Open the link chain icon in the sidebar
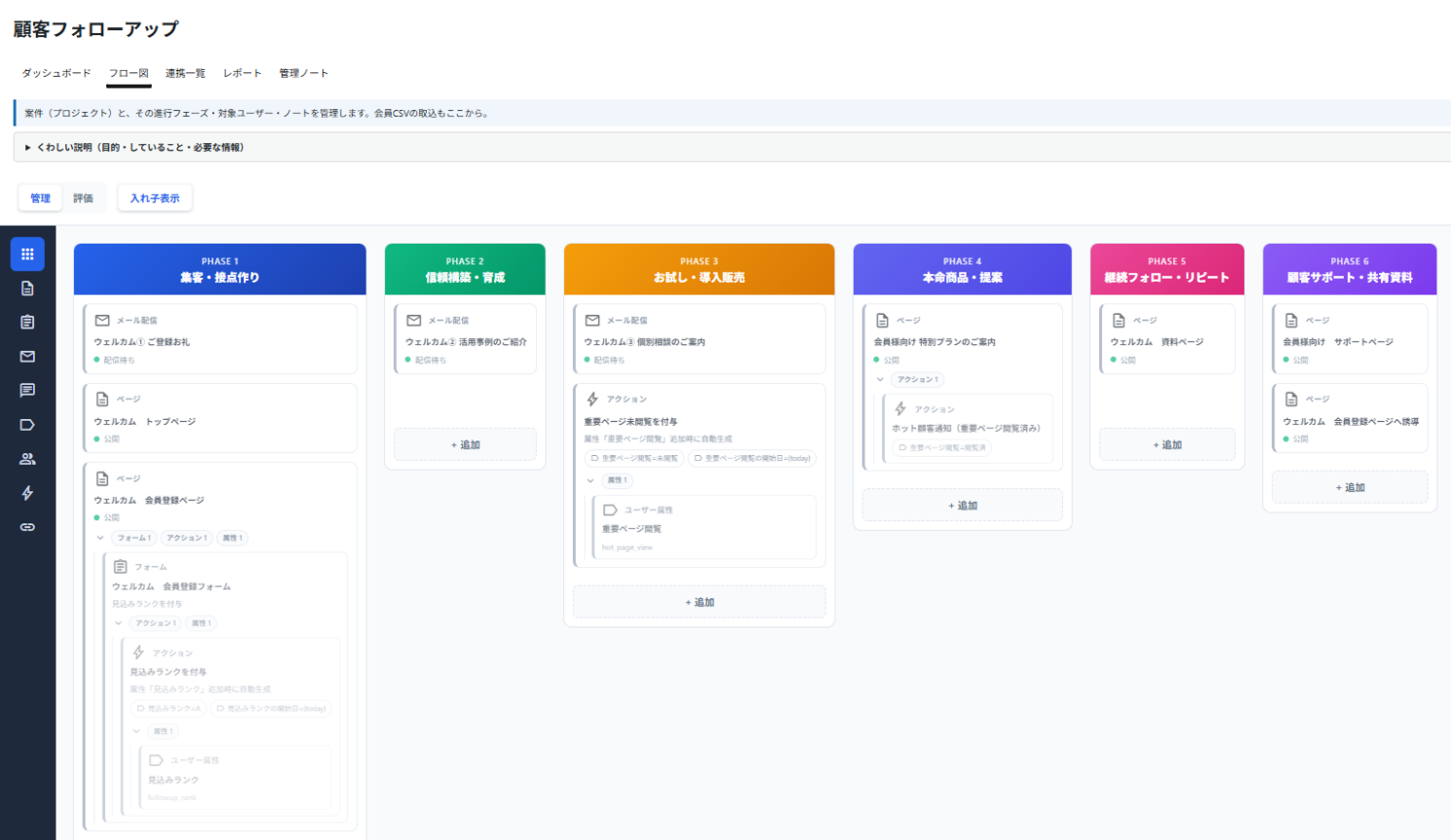Image resolution: width=1451 pixels, height=840 pixels. pos(27,527)
